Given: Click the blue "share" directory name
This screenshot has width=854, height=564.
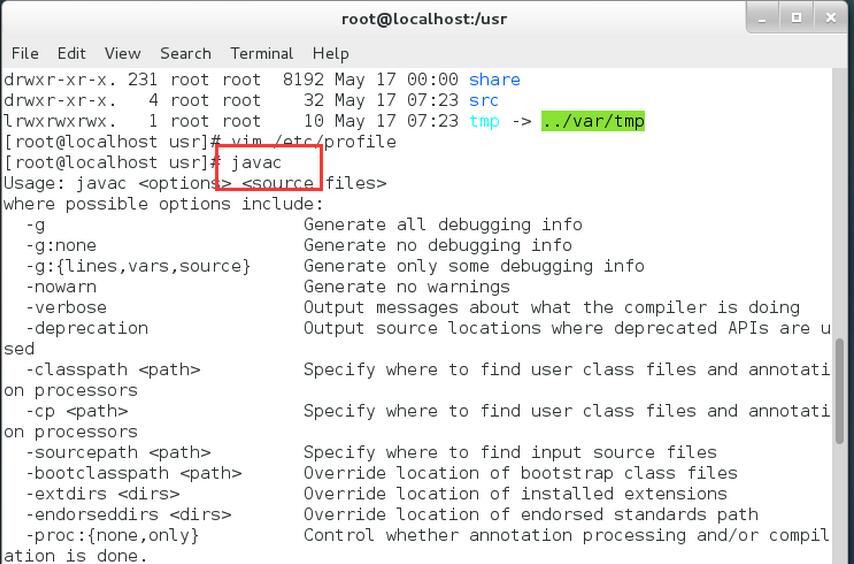Looking at the screenshot, I should 494,79.
